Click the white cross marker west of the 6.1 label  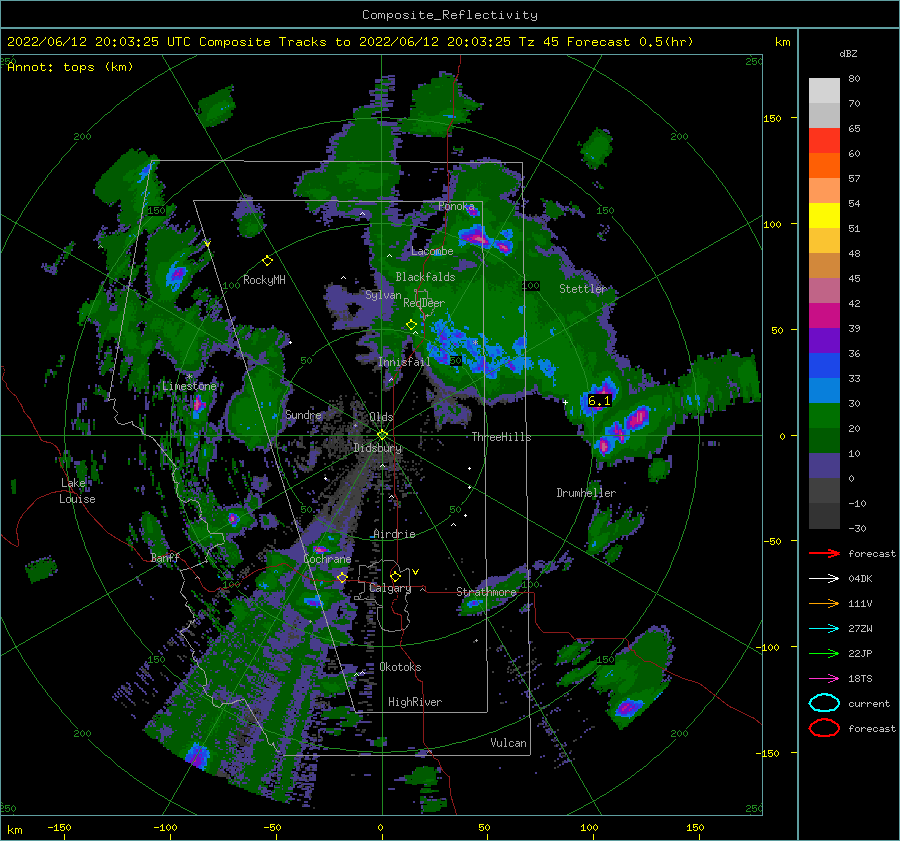[565, 402]
